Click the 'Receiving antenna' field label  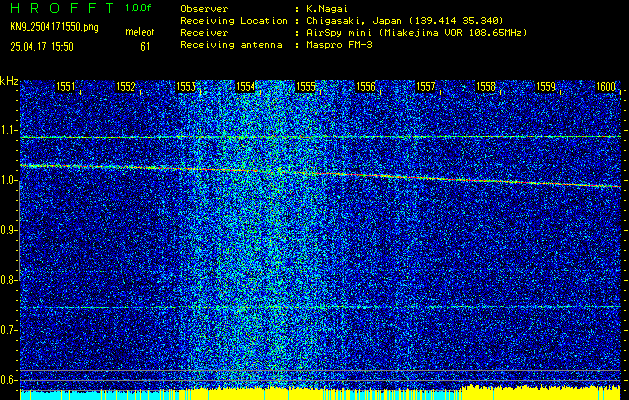(x=231, y=45)
